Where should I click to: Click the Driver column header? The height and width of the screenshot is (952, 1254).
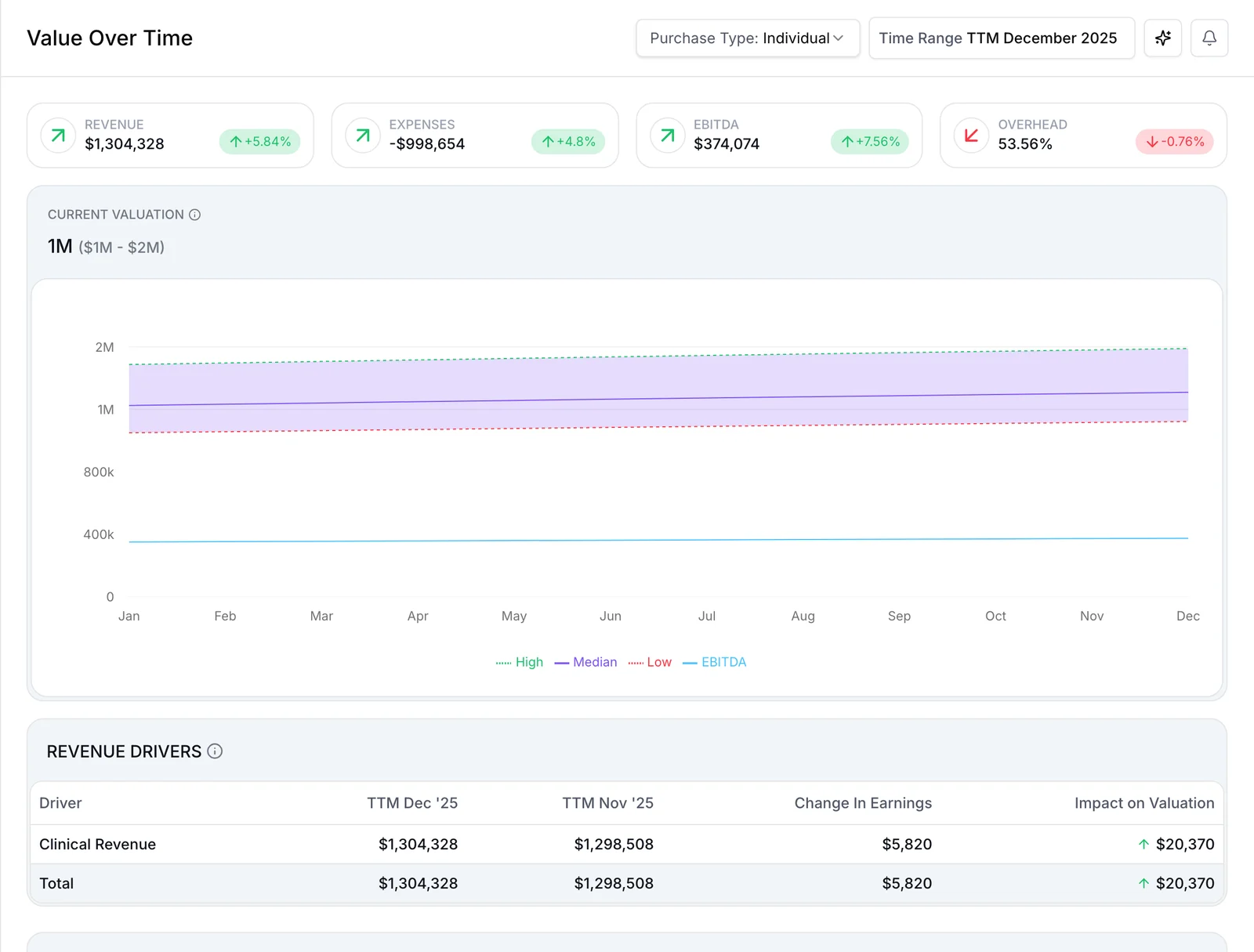60,803
